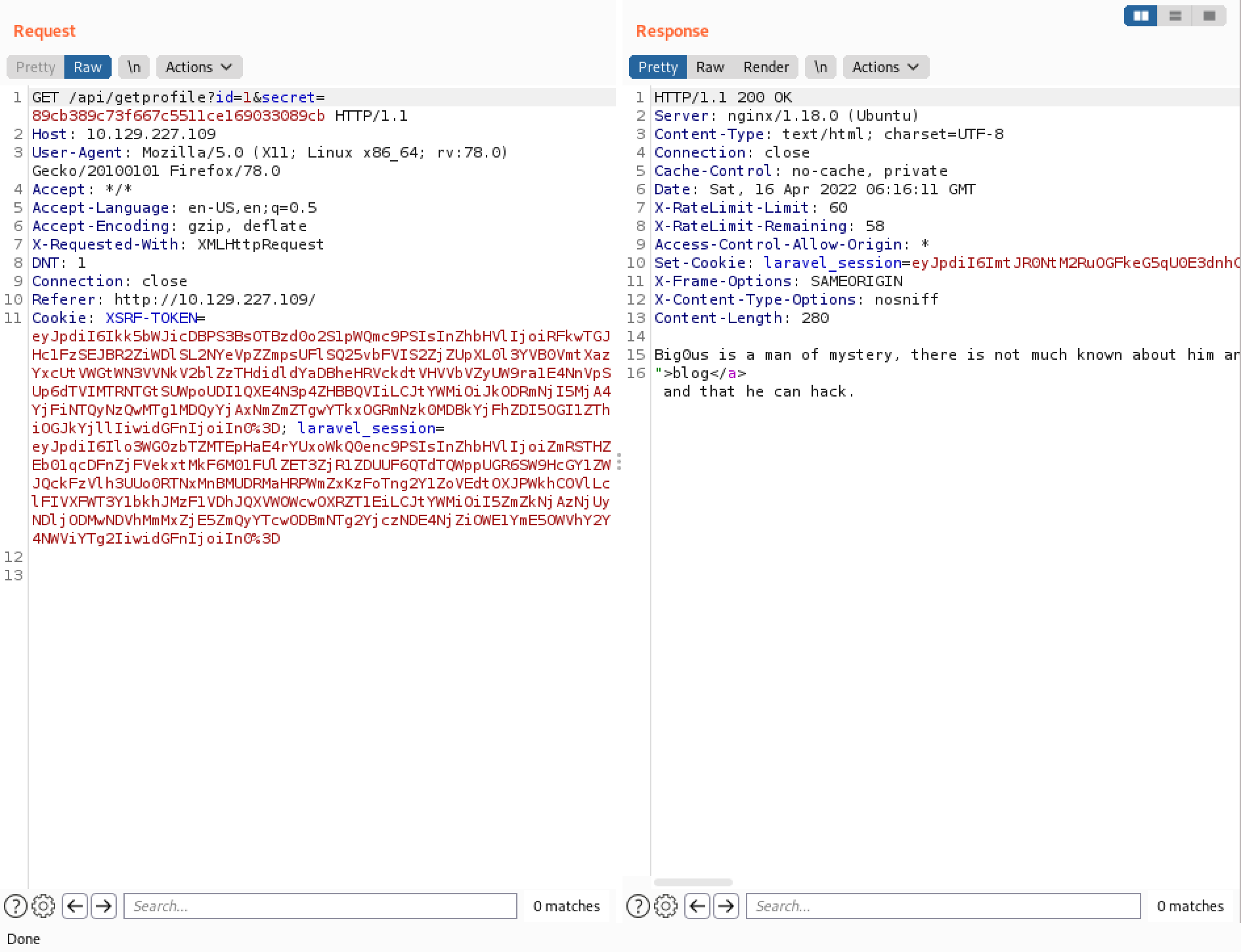Select side-by-side split layout icon
This screenshot has height=952, width=1241.
[1141, 16]
